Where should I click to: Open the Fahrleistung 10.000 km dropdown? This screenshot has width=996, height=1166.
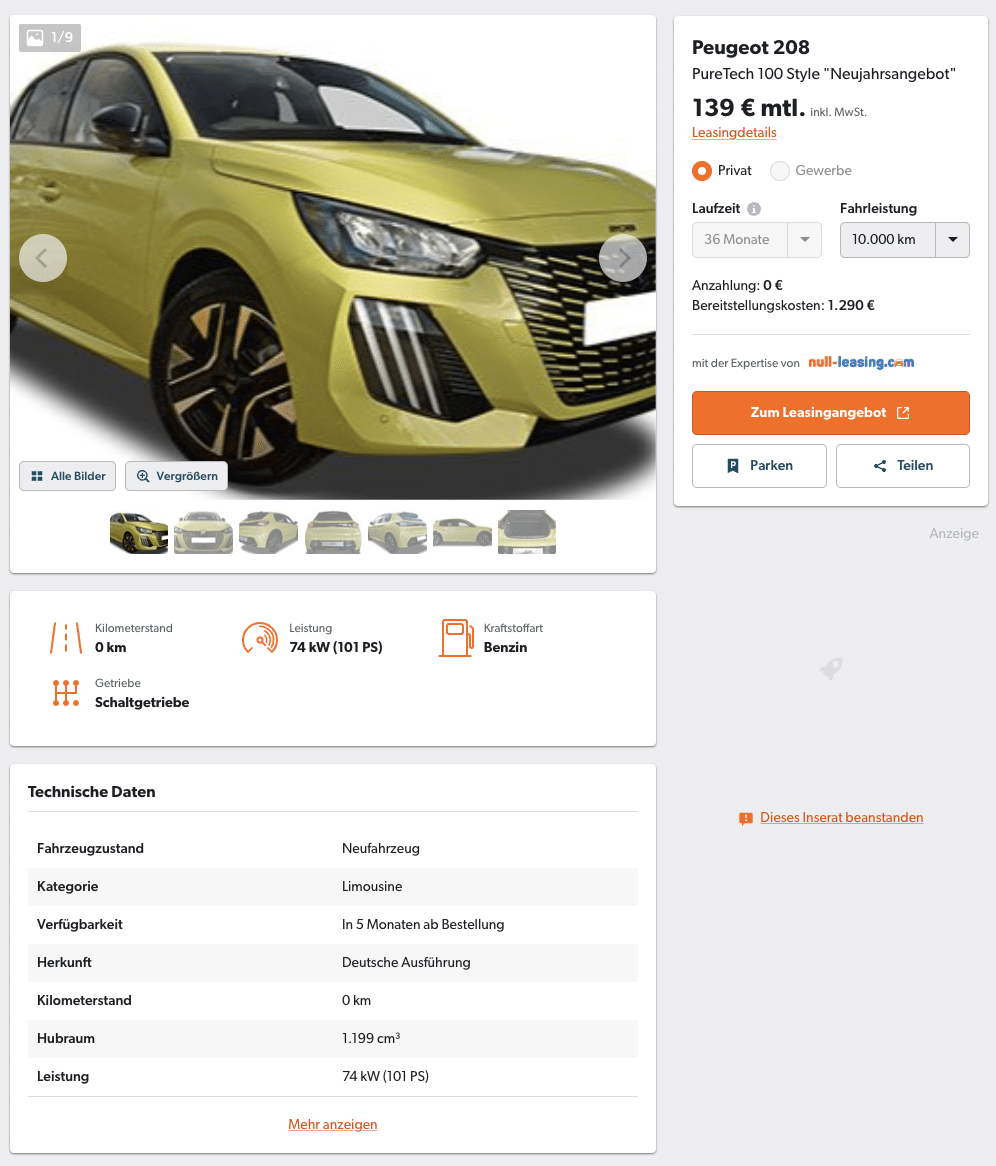click(x=905, y=240)
